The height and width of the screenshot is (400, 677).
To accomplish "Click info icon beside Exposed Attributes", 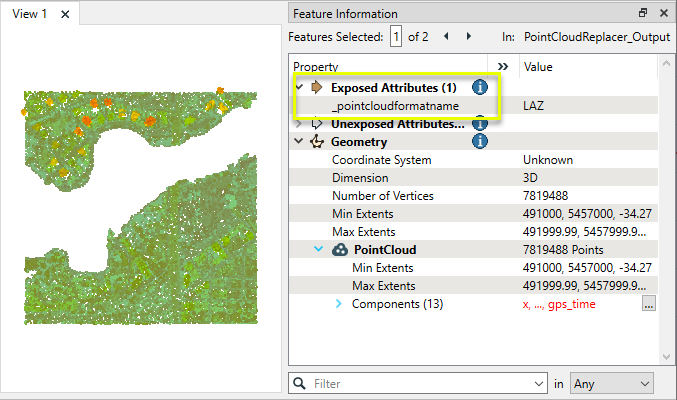I will pos(479,88).
